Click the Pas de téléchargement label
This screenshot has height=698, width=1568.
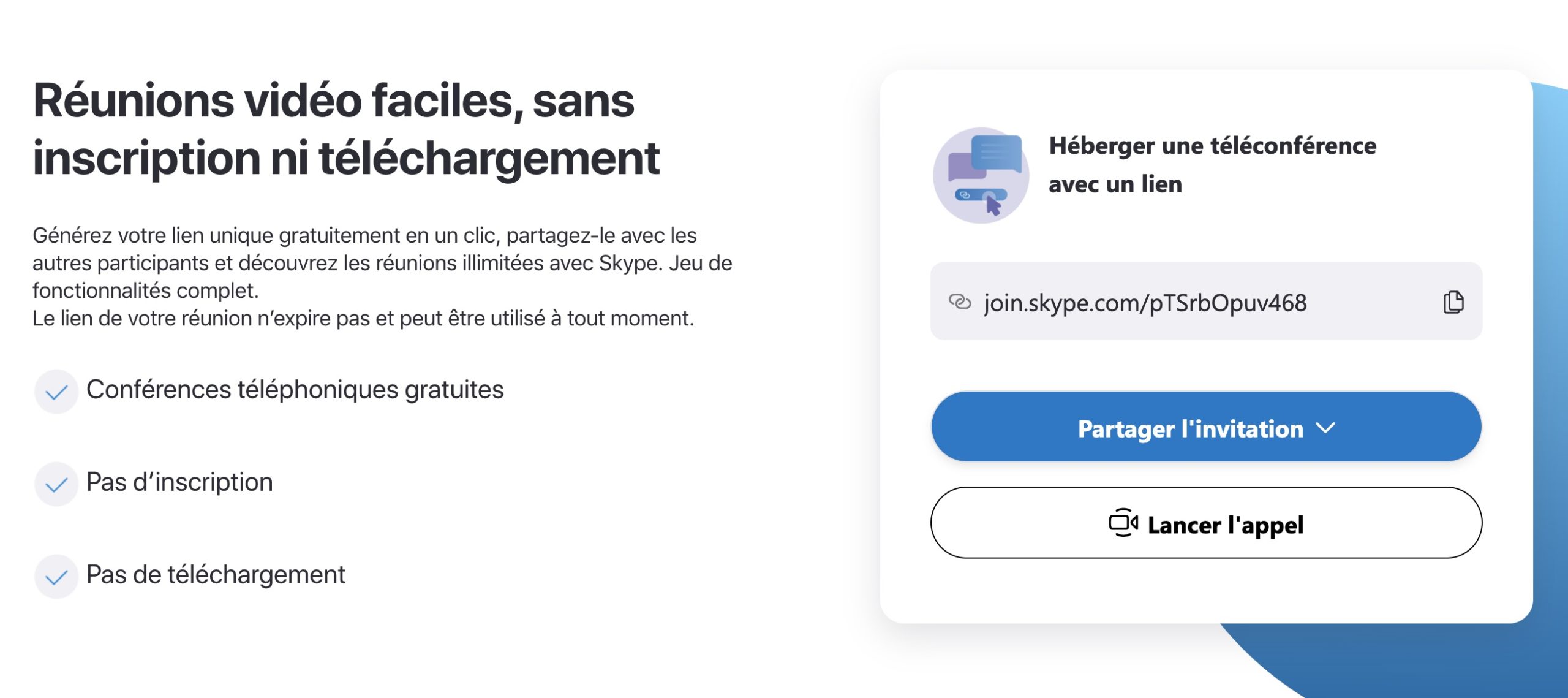(x=216, y=575)
